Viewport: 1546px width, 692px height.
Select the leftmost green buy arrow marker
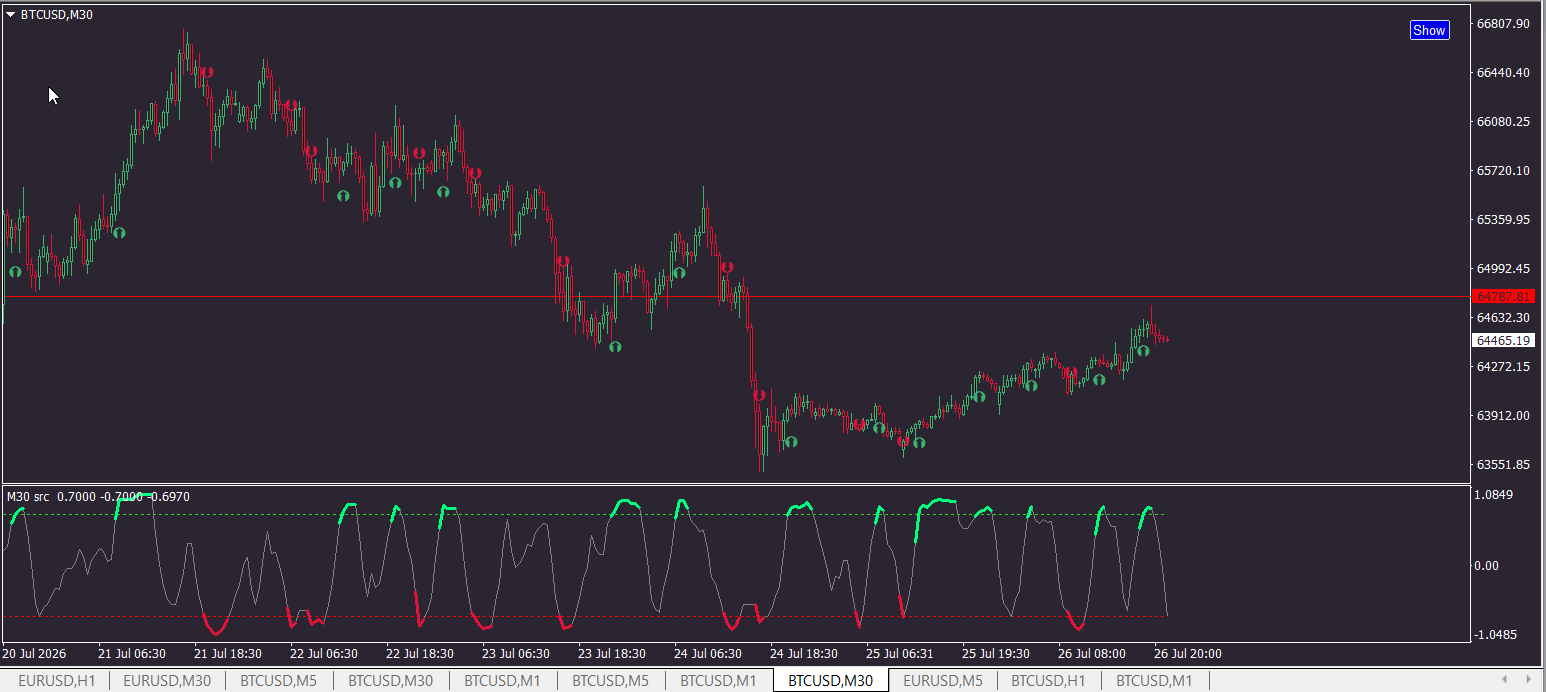pos(15,271)
